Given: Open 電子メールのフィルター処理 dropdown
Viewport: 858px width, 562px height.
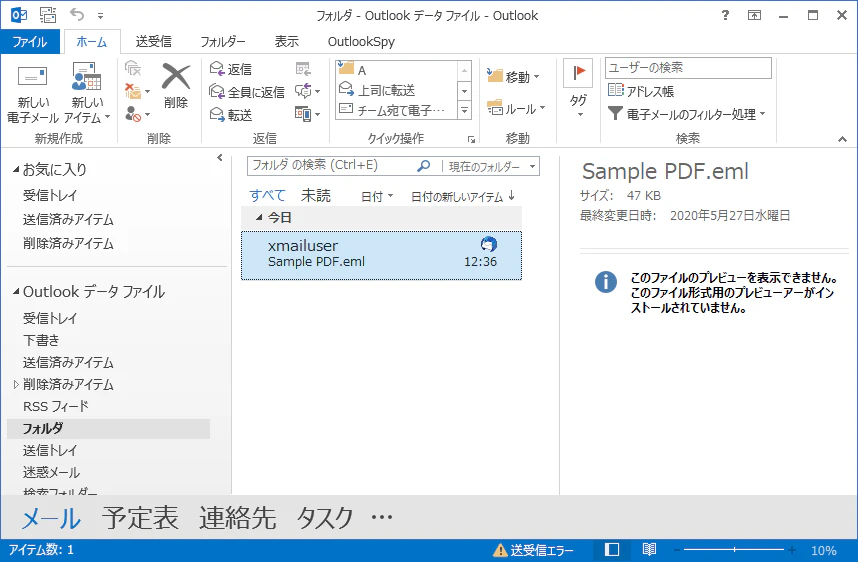Looking at the screenshot, I should (687, 114).
